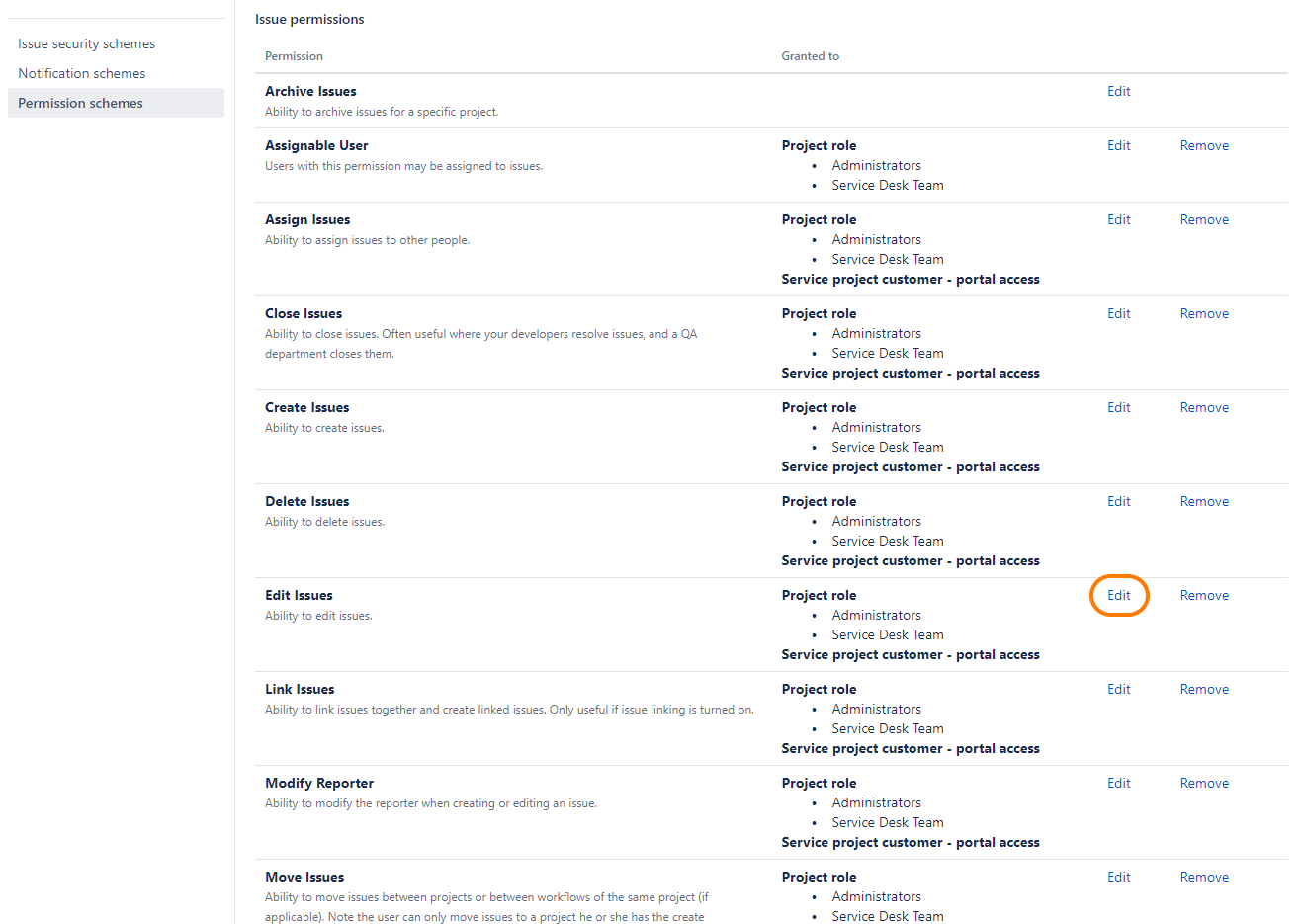Open Notification schemes in sidebar
The height and width of the screenshot is (924, 1305).
click(81, 73)
